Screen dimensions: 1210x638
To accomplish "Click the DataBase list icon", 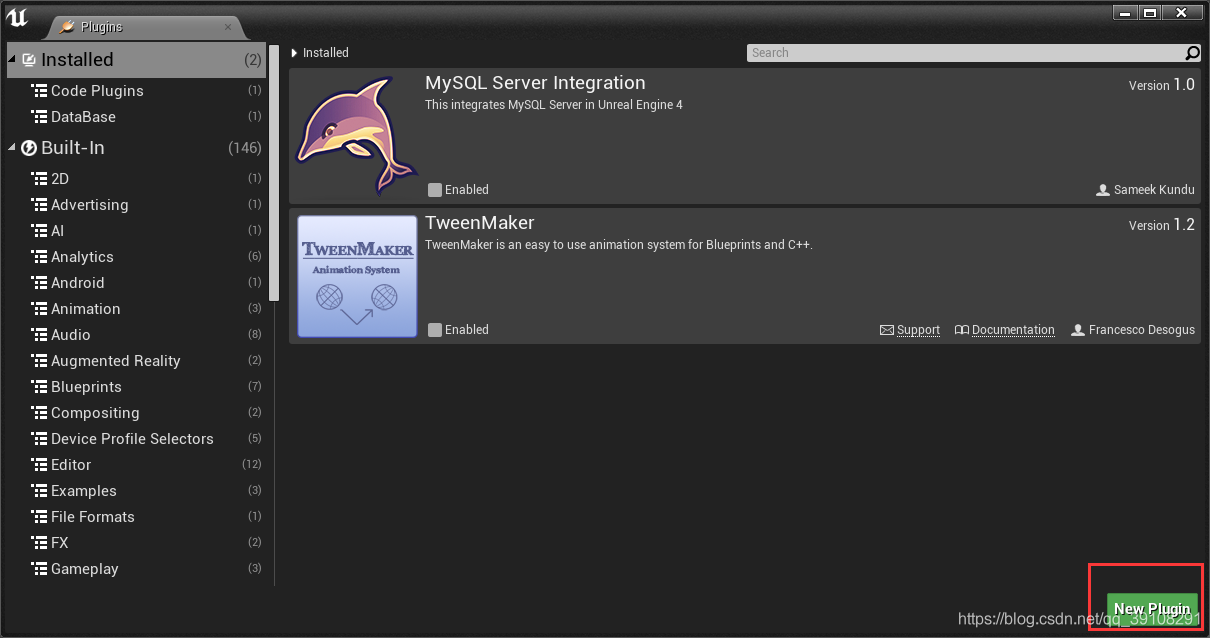I will tap(39, 117).
